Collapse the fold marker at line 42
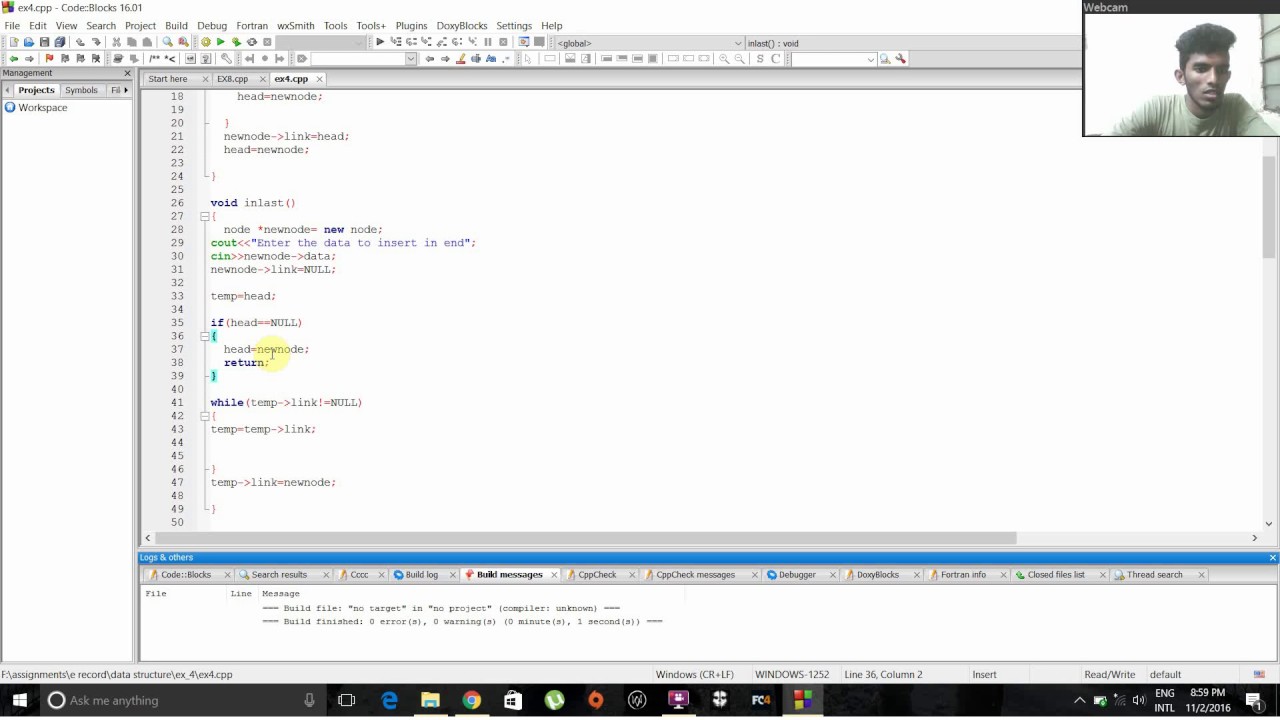The image size is (1280, 720). [204, 416]
